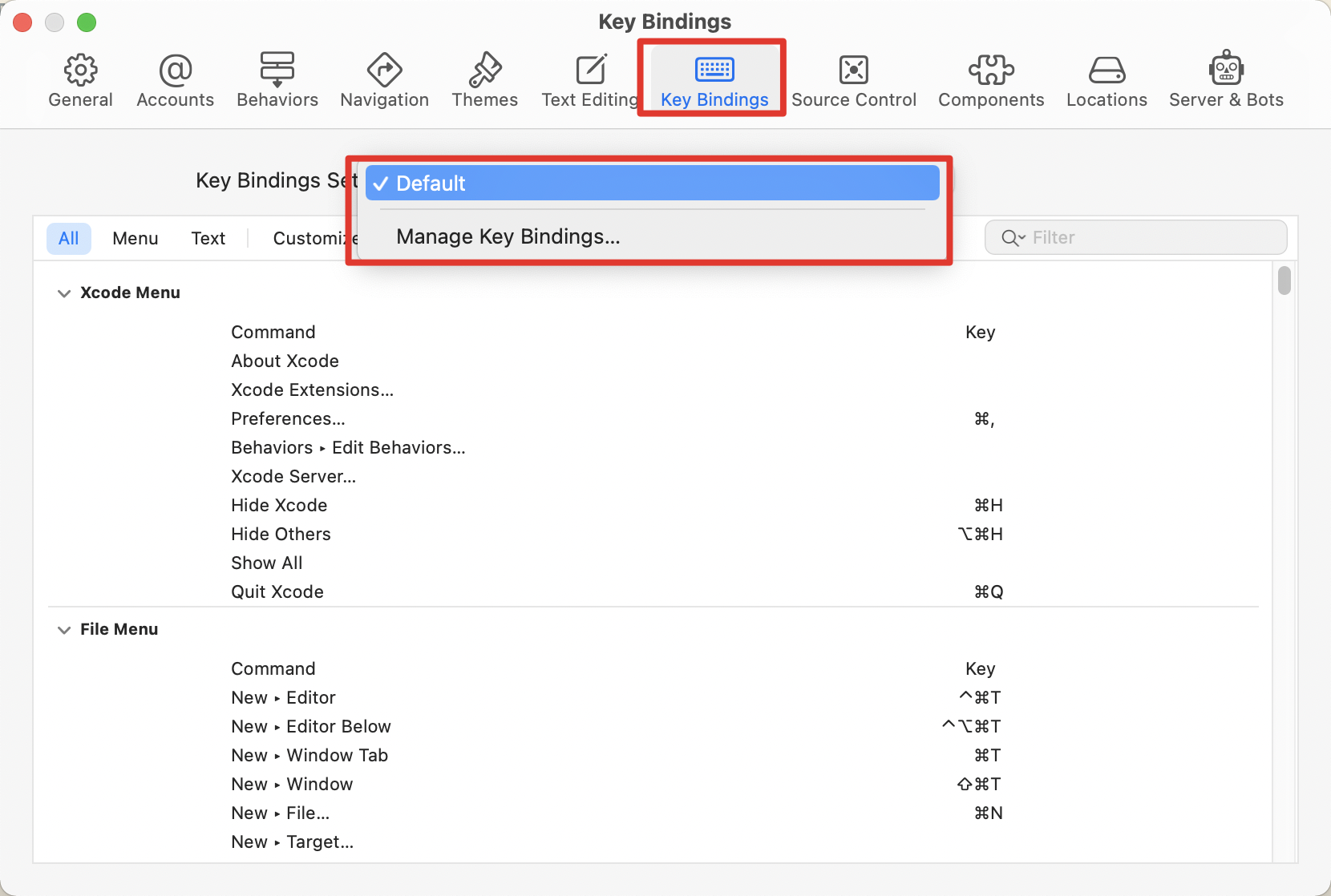The width and height of the screenshot is (1331, 896).
Task: Click the ⌘Q key binding cell
Action: coord(989,591)
